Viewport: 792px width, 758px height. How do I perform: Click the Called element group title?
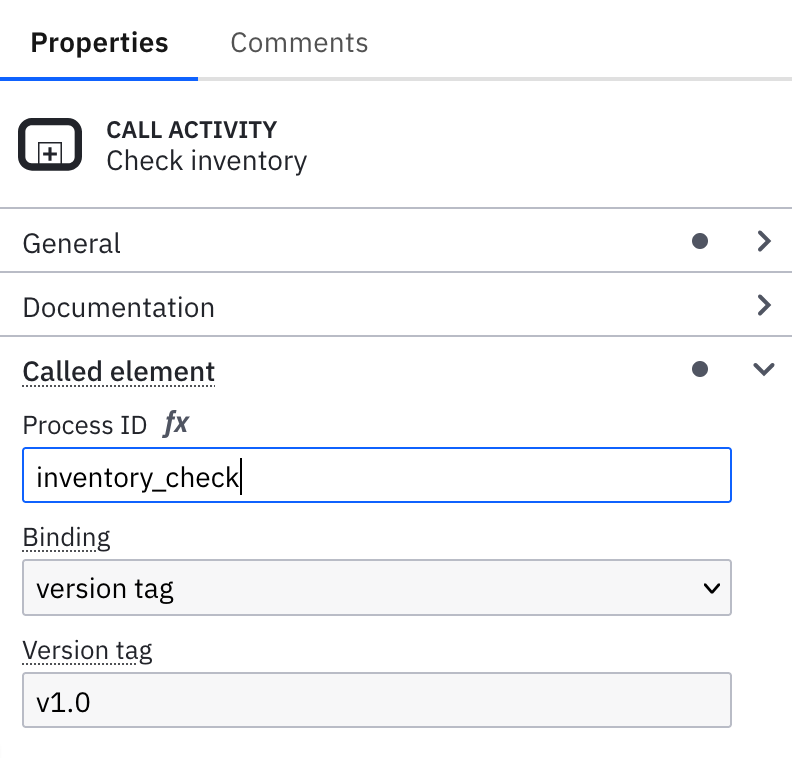click(x=118, y=371)
